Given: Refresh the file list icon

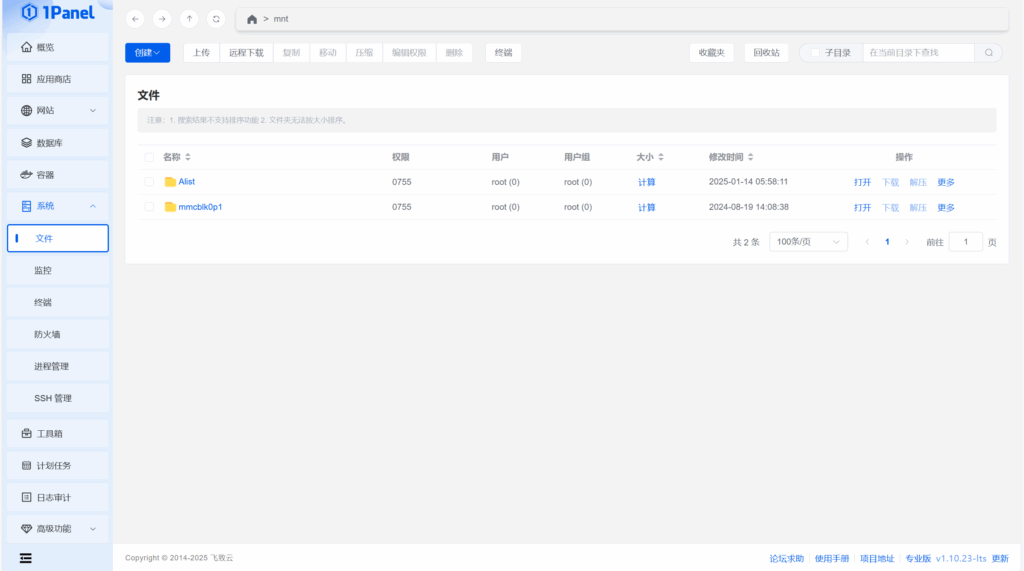Looking at the screenshot, I should coord(216,19).
